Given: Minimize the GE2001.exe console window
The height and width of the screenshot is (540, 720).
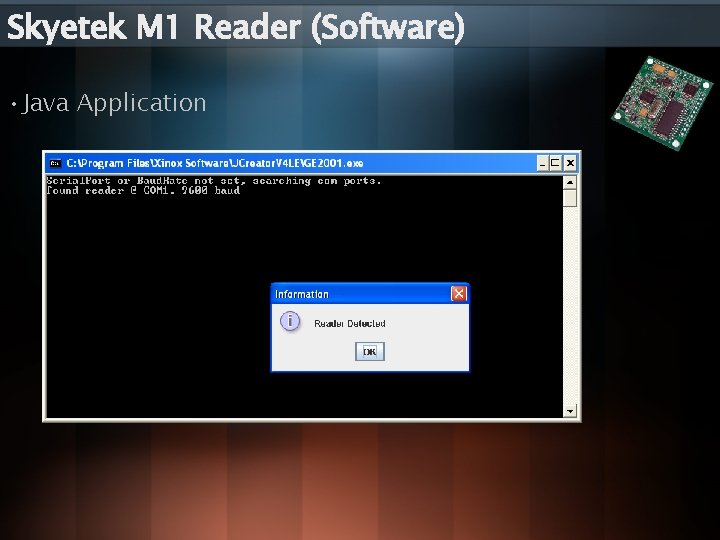Looking at the screenshot, I should (x=543, y=163).
